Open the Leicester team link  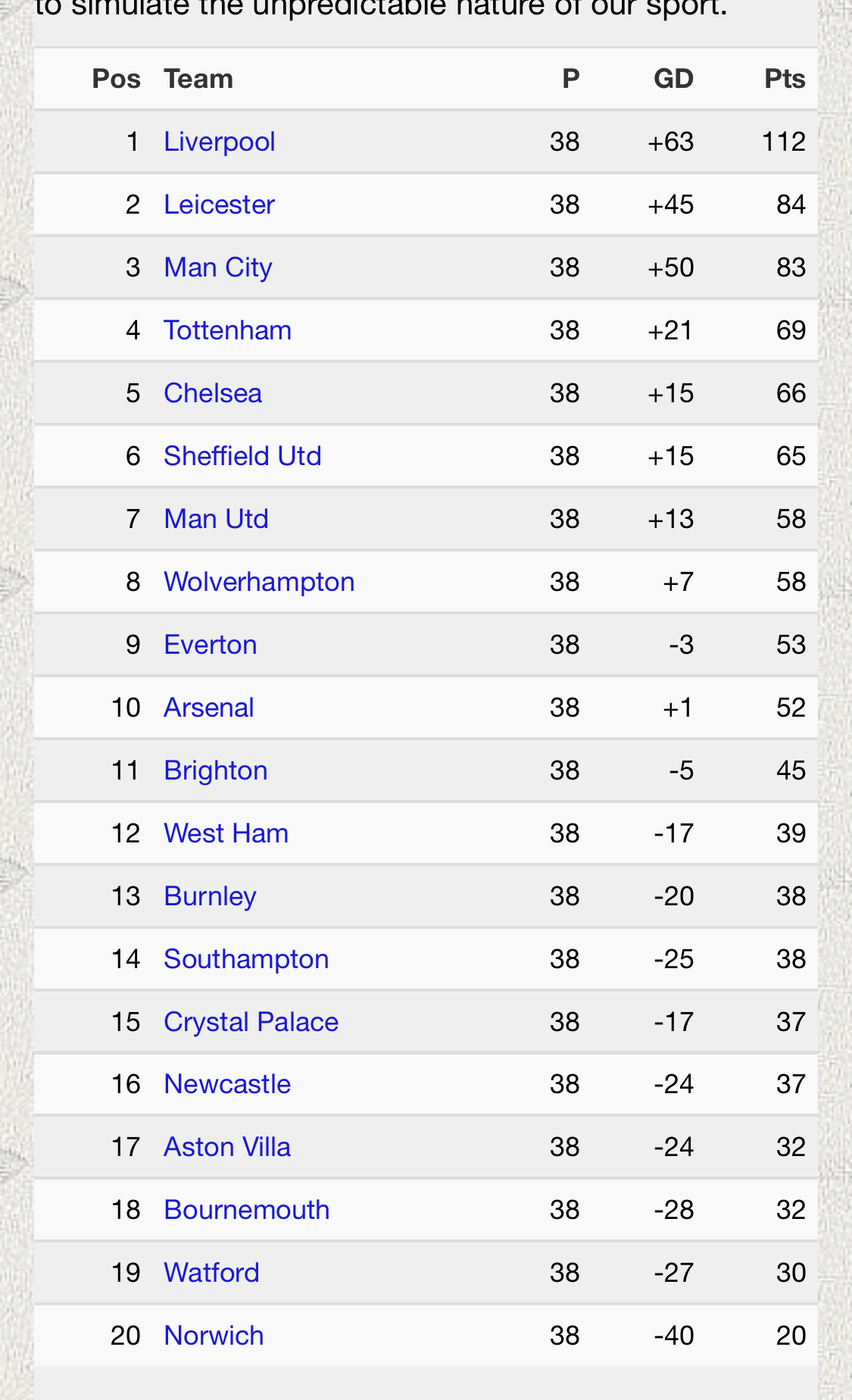point(219,205)
